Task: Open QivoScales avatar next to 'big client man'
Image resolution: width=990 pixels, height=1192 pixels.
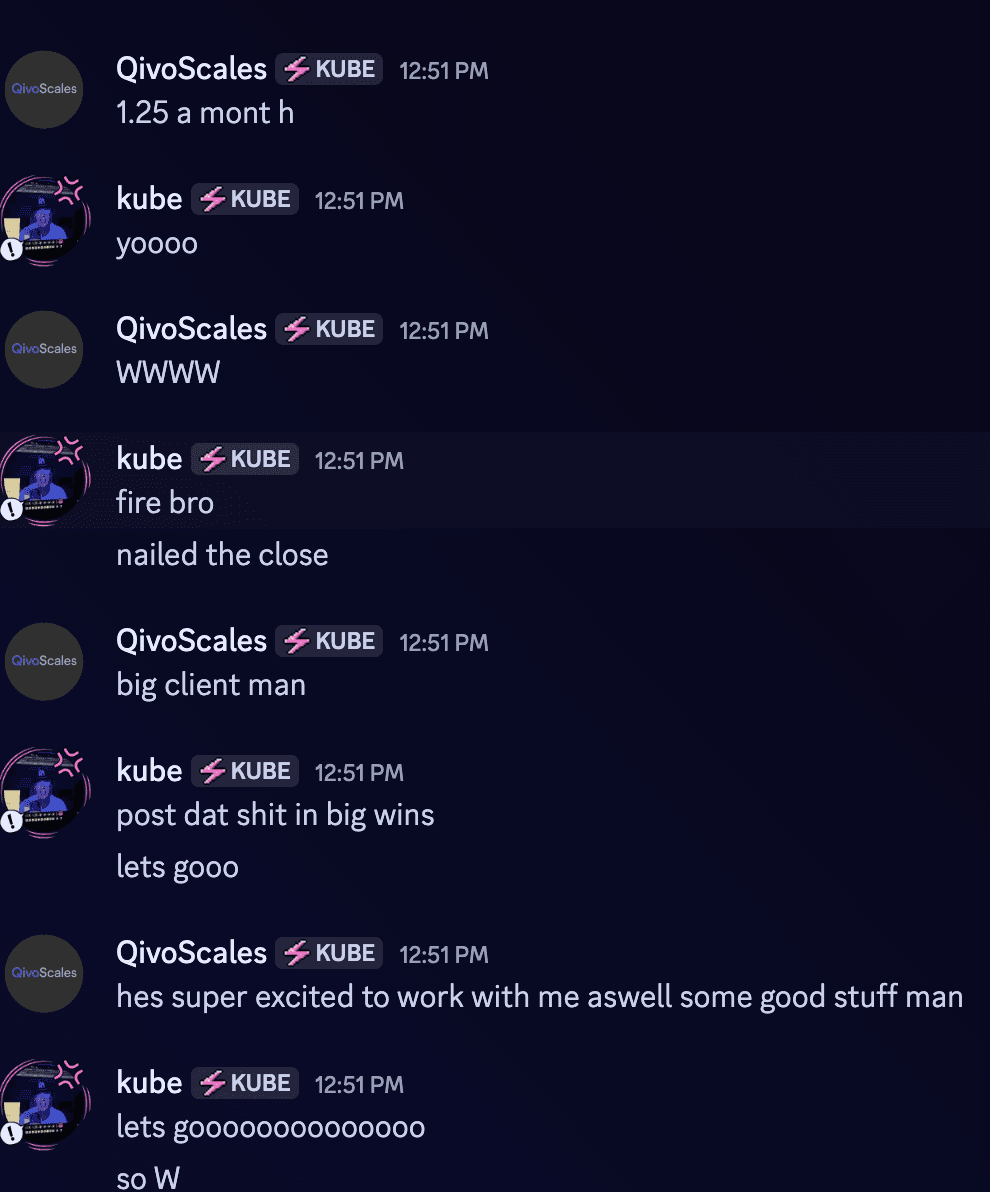Action: coord(44,661)
